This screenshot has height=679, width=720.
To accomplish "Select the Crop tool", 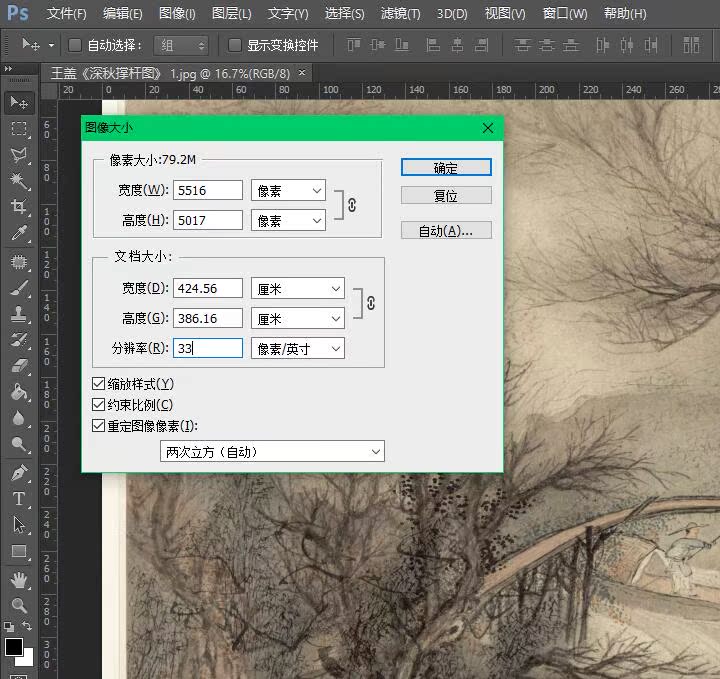I will tap(19, 207).
